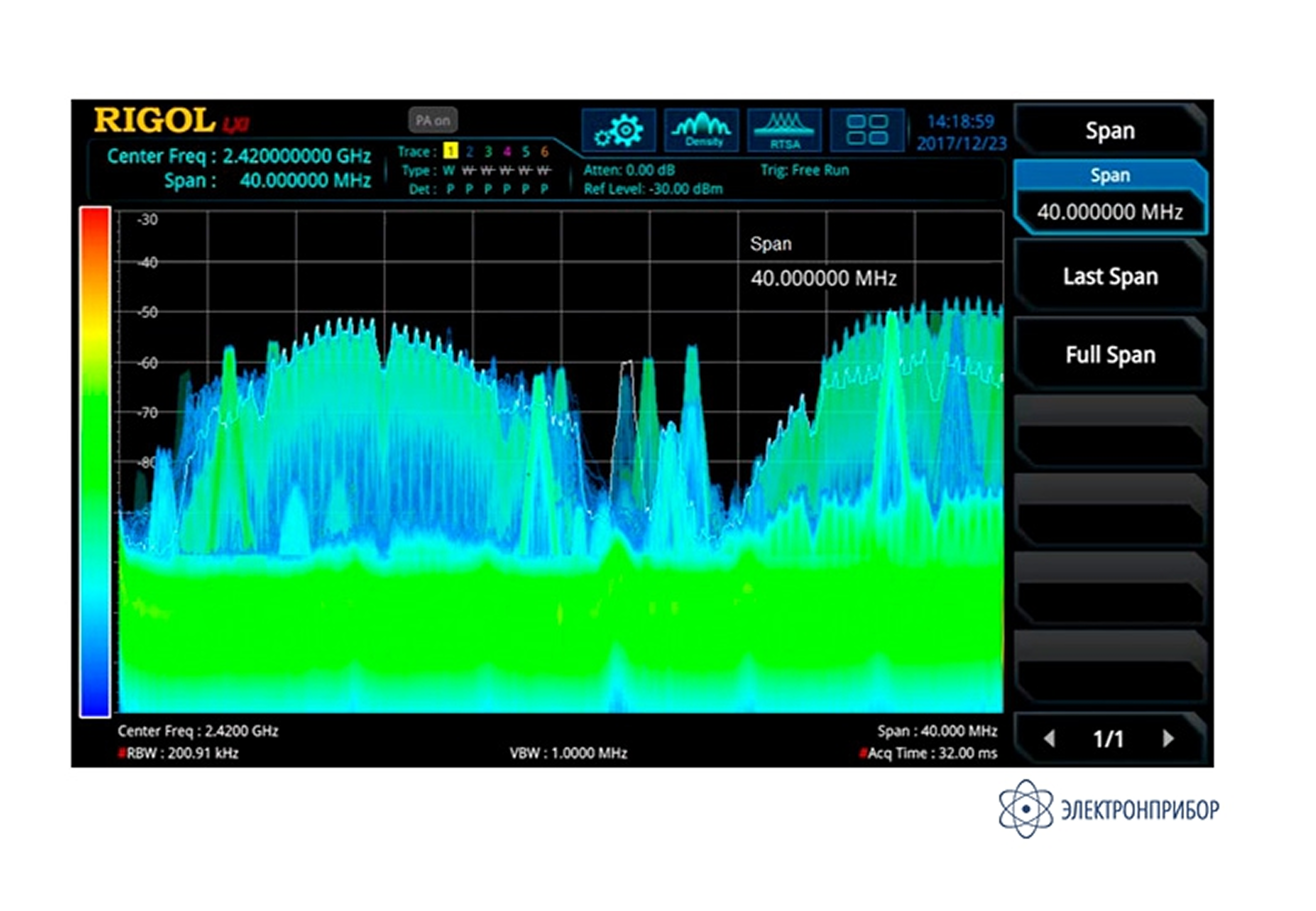
Task: Click the Электронприбор atom logo
Action: 1025,809
